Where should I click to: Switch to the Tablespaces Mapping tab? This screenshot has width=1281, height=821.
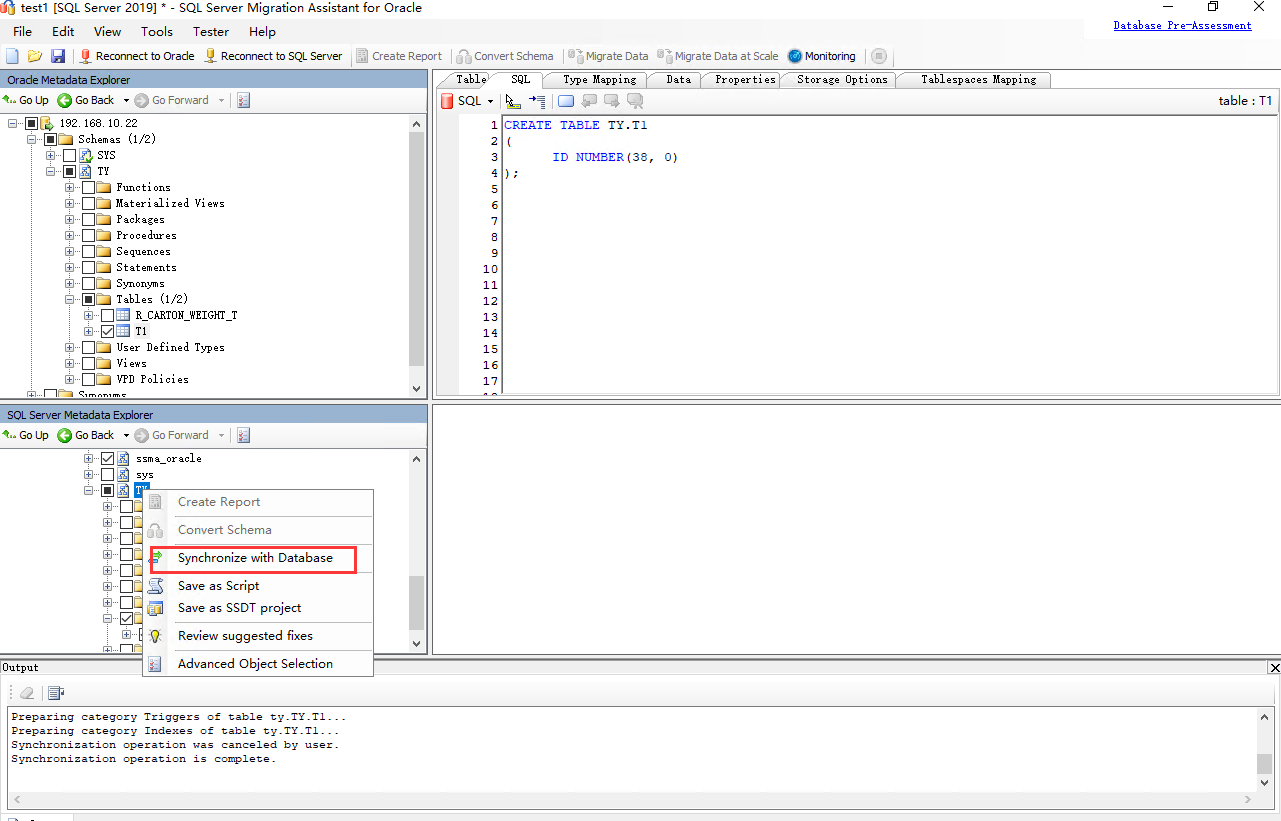point(978,79)
